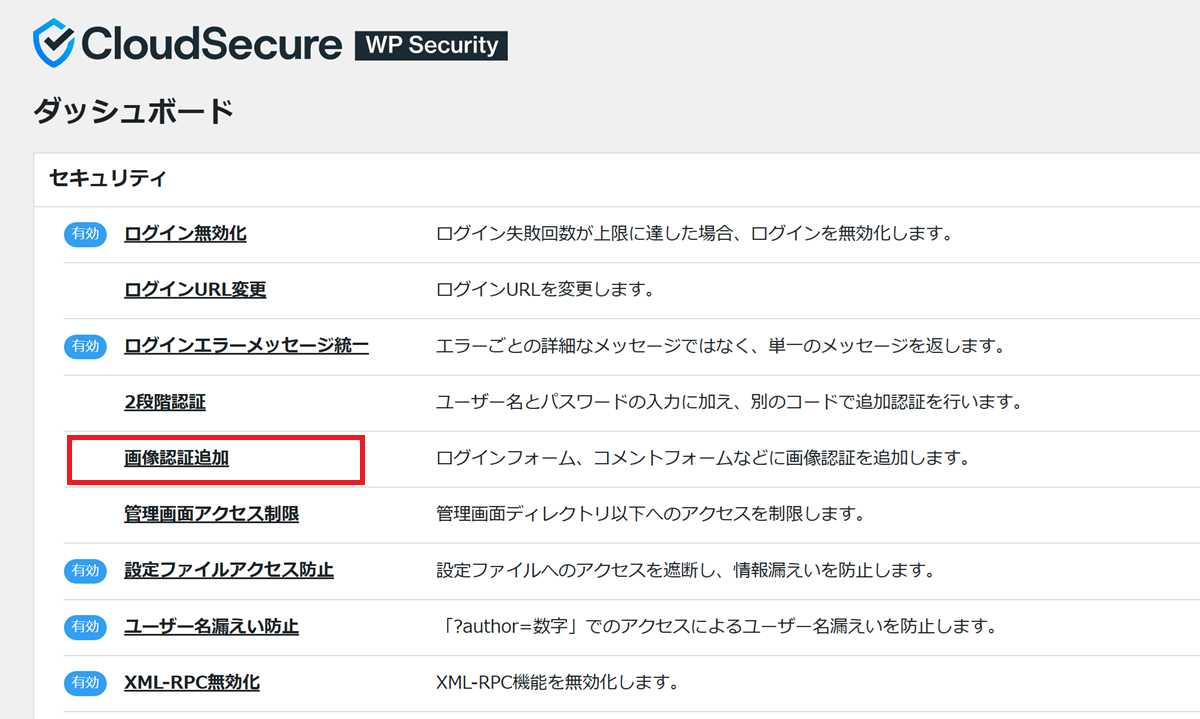
Task: Open the XML-RPC無効化 settings link
Action: click(x=192, y=683)
